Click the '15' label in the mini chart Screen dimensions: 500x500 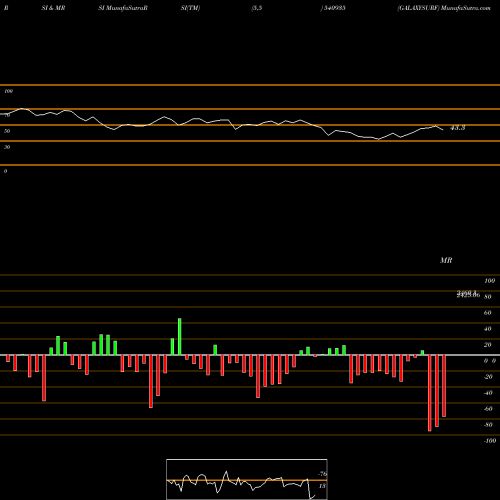[322, 486]
